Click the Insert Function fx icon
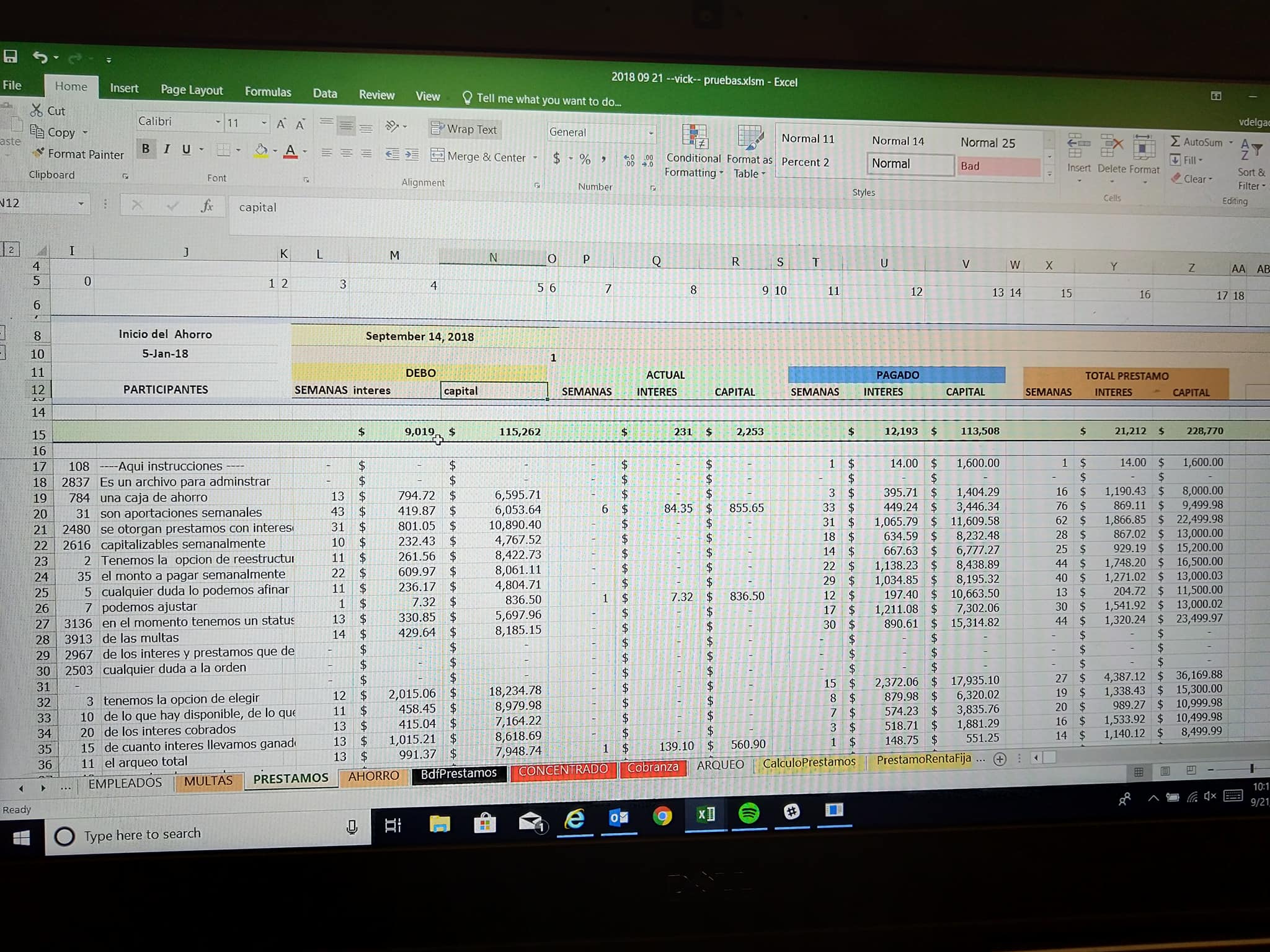This screenshot has width=1270, height=952. (x=207, y=206)
